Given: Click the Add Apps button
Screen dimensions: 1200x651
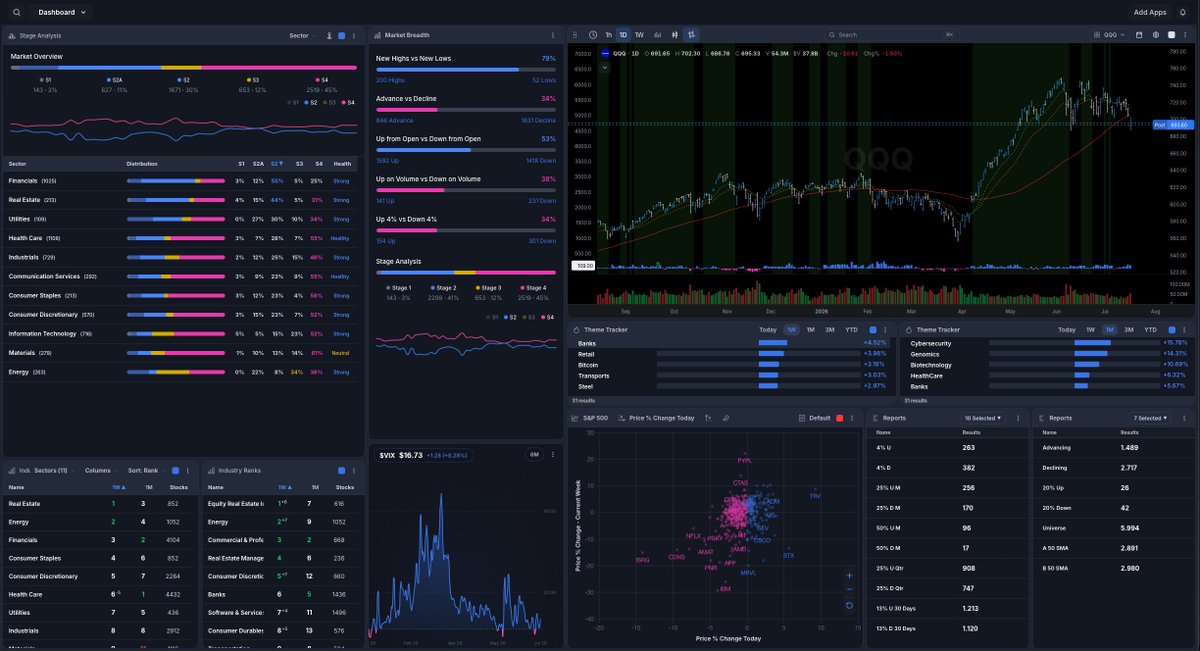Looking at the screenshot, I should point(1150,12).
